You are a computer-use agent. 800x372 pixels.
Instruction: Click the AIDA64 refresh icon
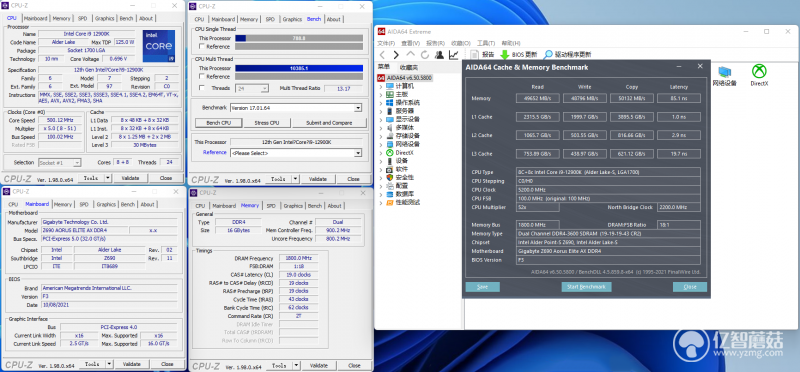pos(424,55)
